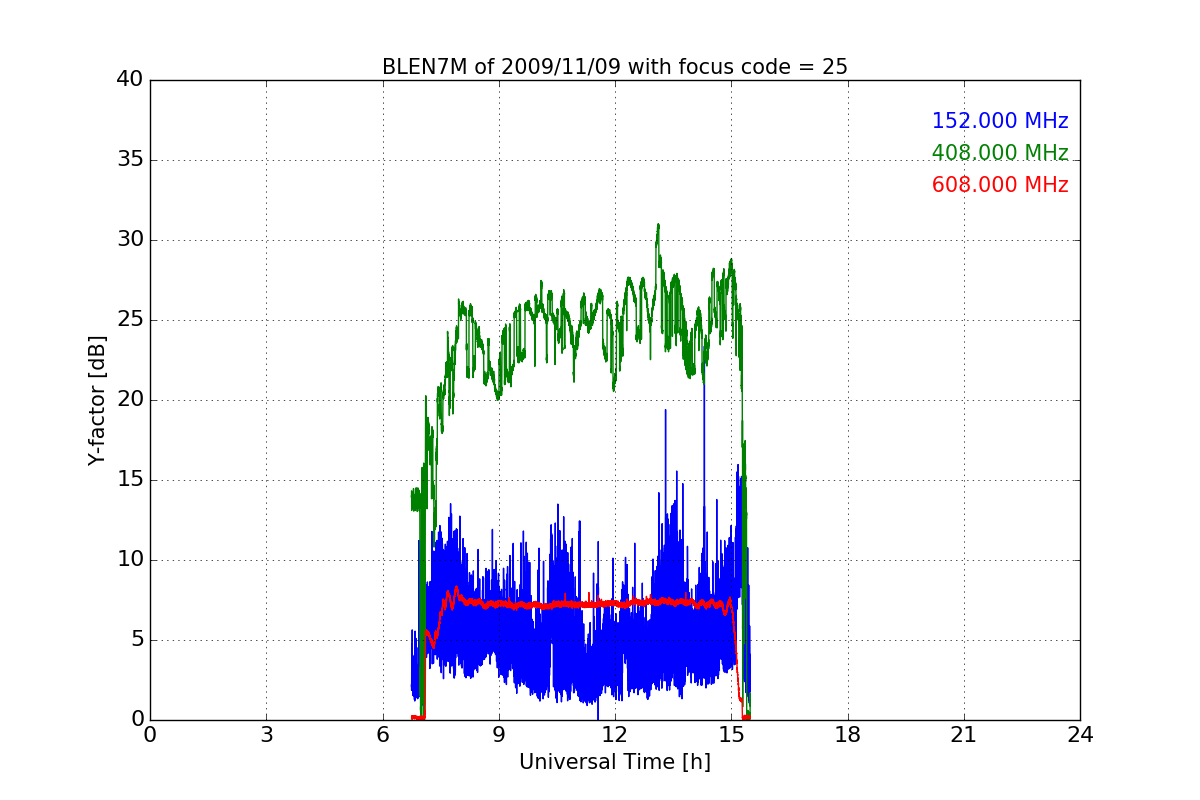Select the x-axis tick label 12
This screenshot has width=1200, height=800.
coord(615,735)
